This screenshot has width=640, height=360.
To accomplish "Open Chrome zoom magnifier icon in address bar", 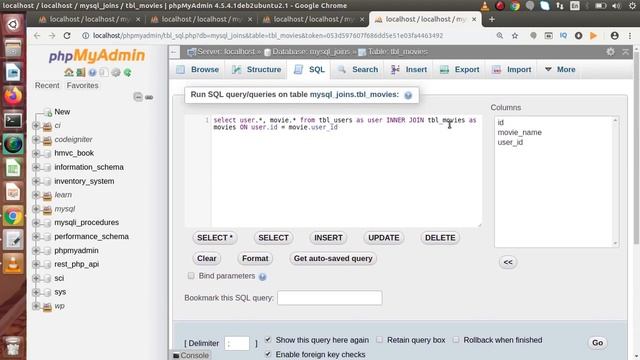I will [500, 36].
